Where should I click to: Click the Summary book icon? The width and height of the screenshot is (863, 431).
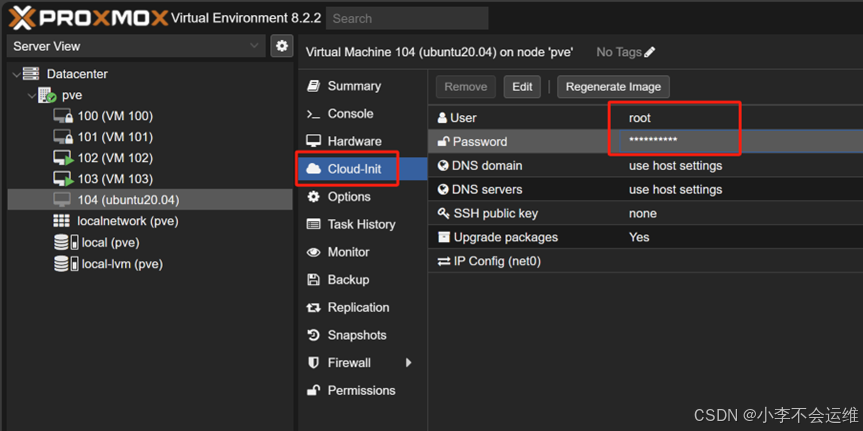coord(313,86)
